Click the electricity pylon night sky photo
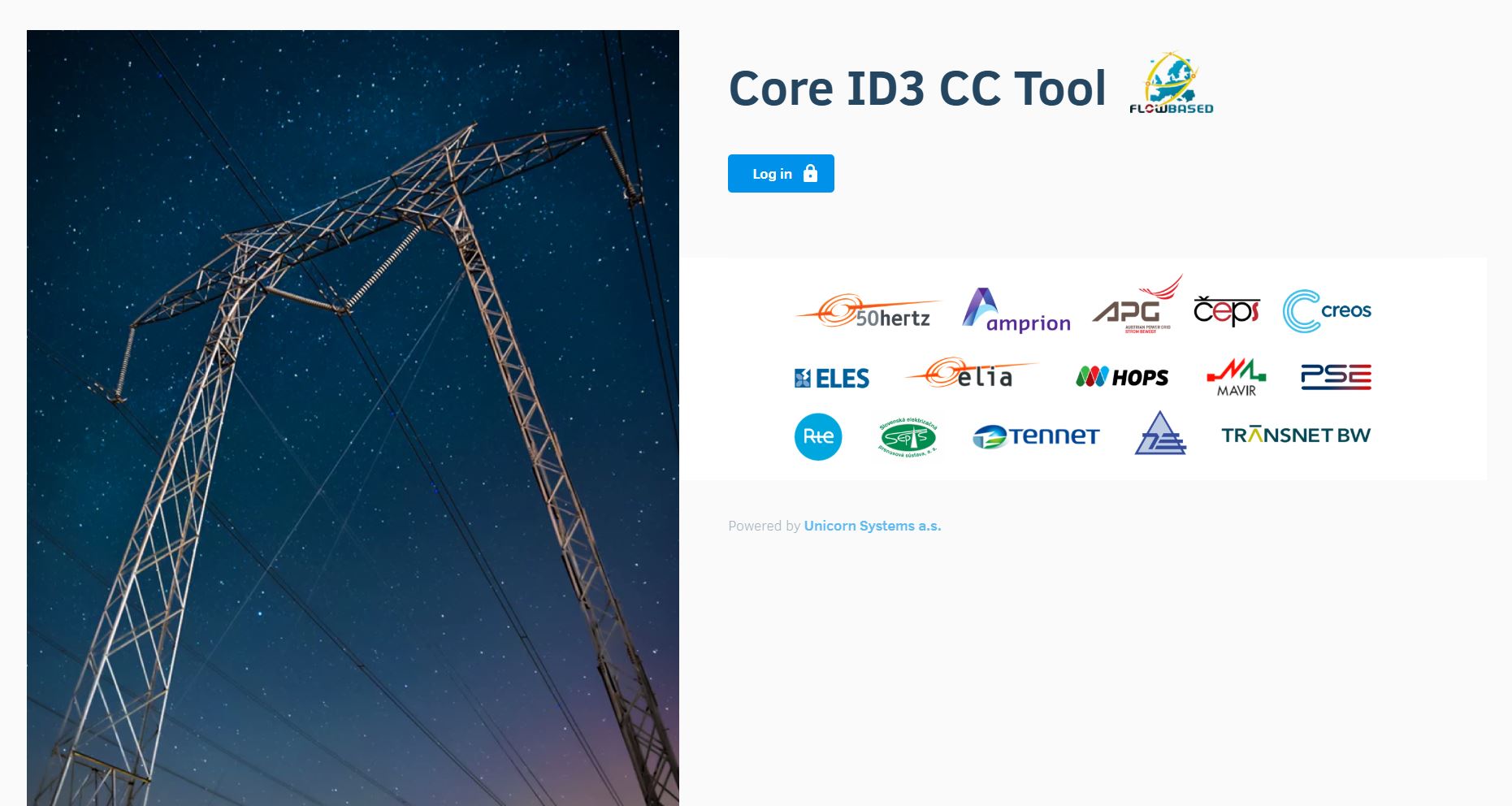Image resolution: width=1512 pixels, height=806 pixels. pos(353,418)
